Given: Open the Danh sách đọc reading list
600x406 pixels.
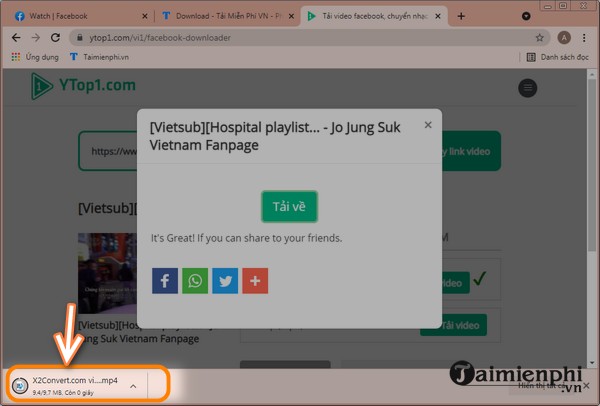Looking at the screenshot, I should pyautogui.click(x=558, y=57).
